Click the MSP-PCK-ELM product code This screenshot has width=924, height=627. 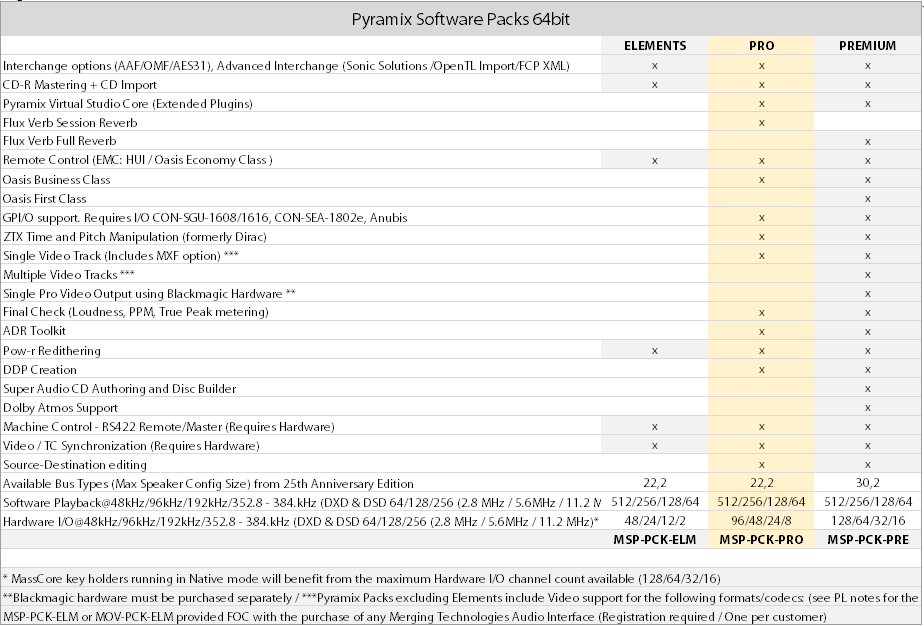654,540
